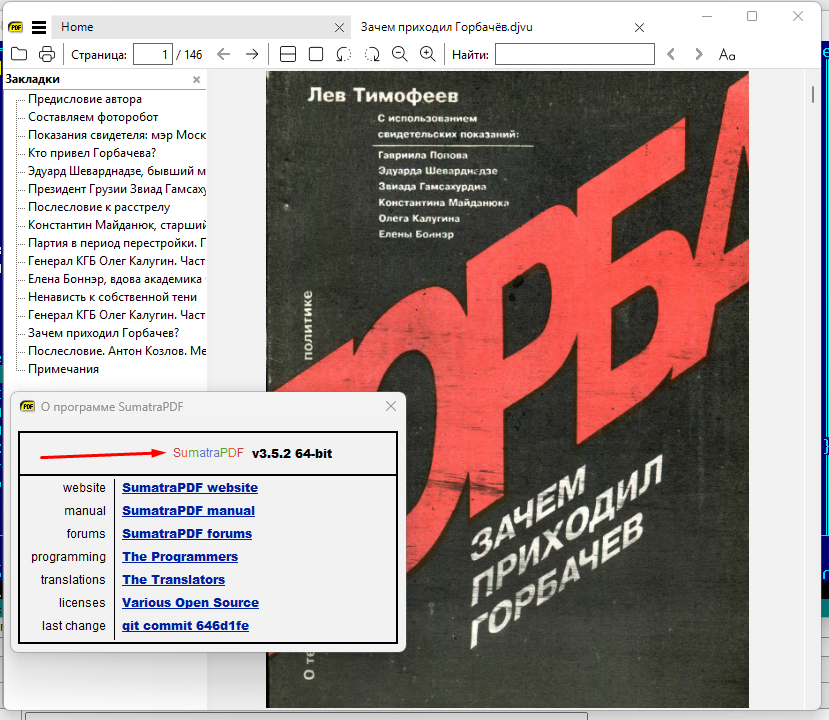
Task: Rotate the page right
Action: point(372,54)
